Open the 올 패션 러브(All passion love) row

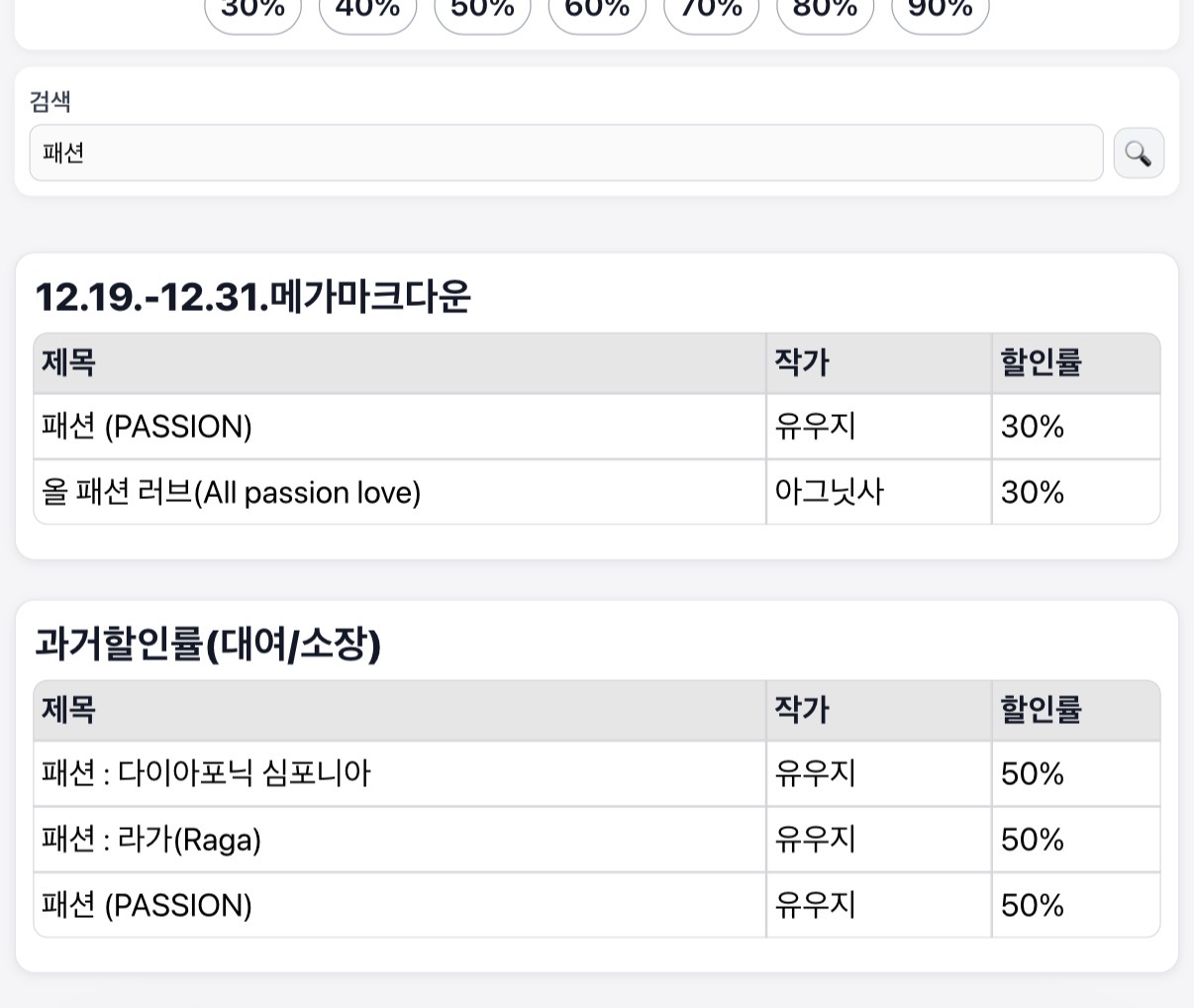coord(232,492)
